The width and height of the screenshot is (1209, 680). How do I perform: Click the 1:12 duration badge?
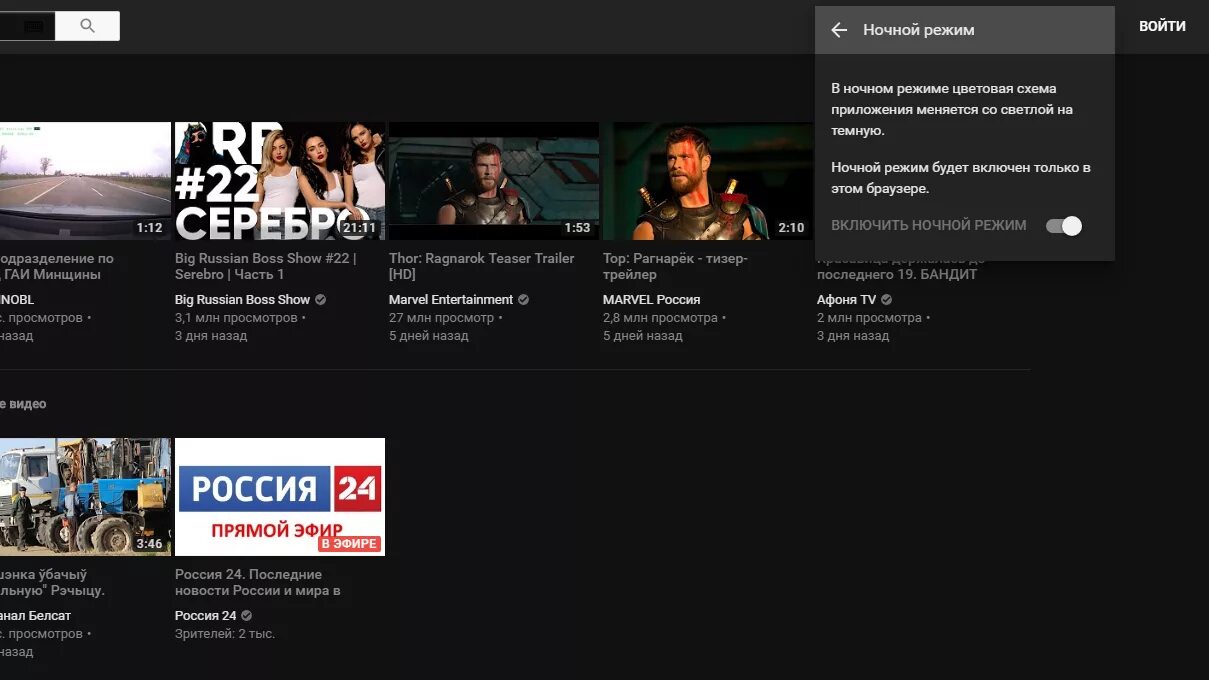149,228
